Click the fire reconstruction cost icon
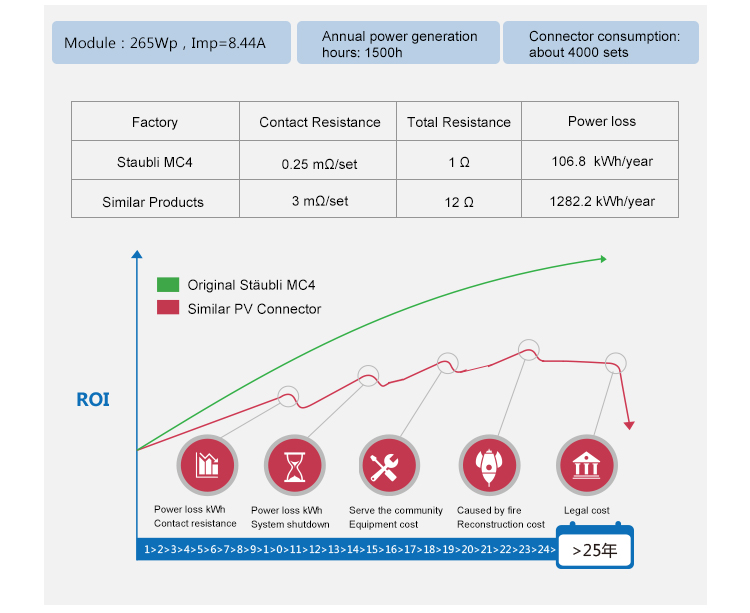Image resolution: width=750 pixels, height=613 pixels. 489,466
